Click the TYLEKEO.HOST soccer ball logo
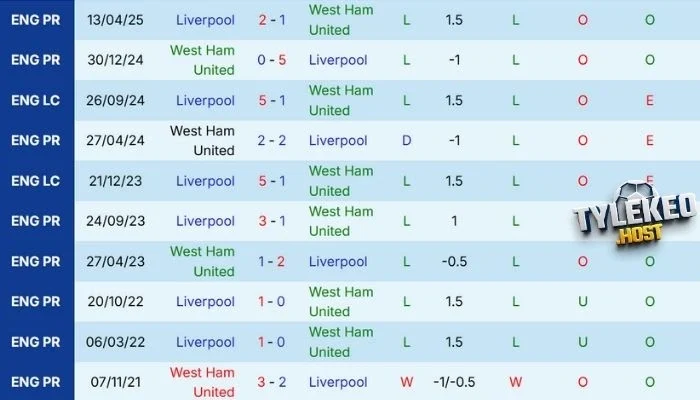700x400 pixels. click(632, 226)
